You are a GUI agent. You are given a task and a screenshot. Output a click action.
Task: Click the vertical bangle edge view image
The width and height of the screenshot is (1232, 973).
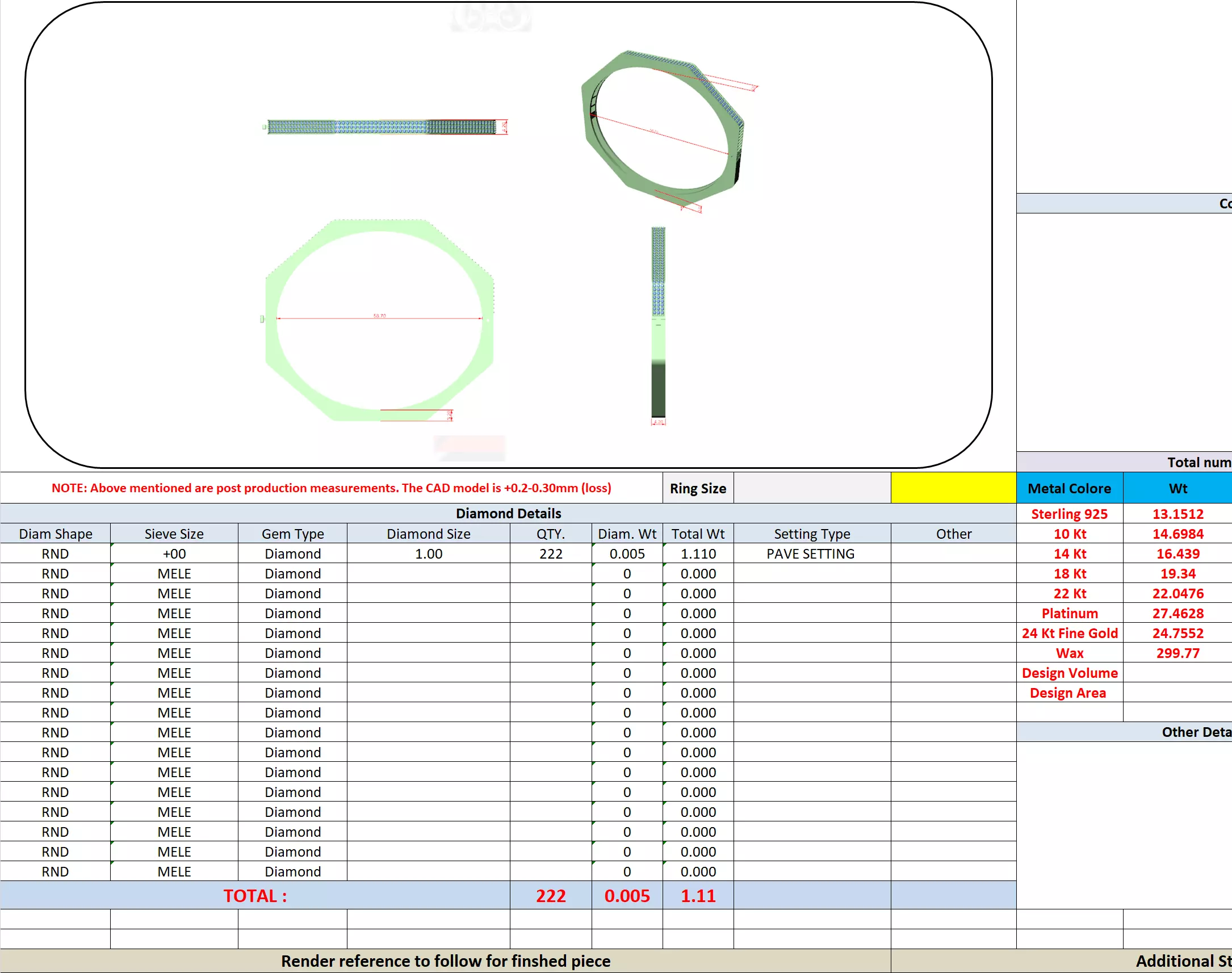pos(658,324)
